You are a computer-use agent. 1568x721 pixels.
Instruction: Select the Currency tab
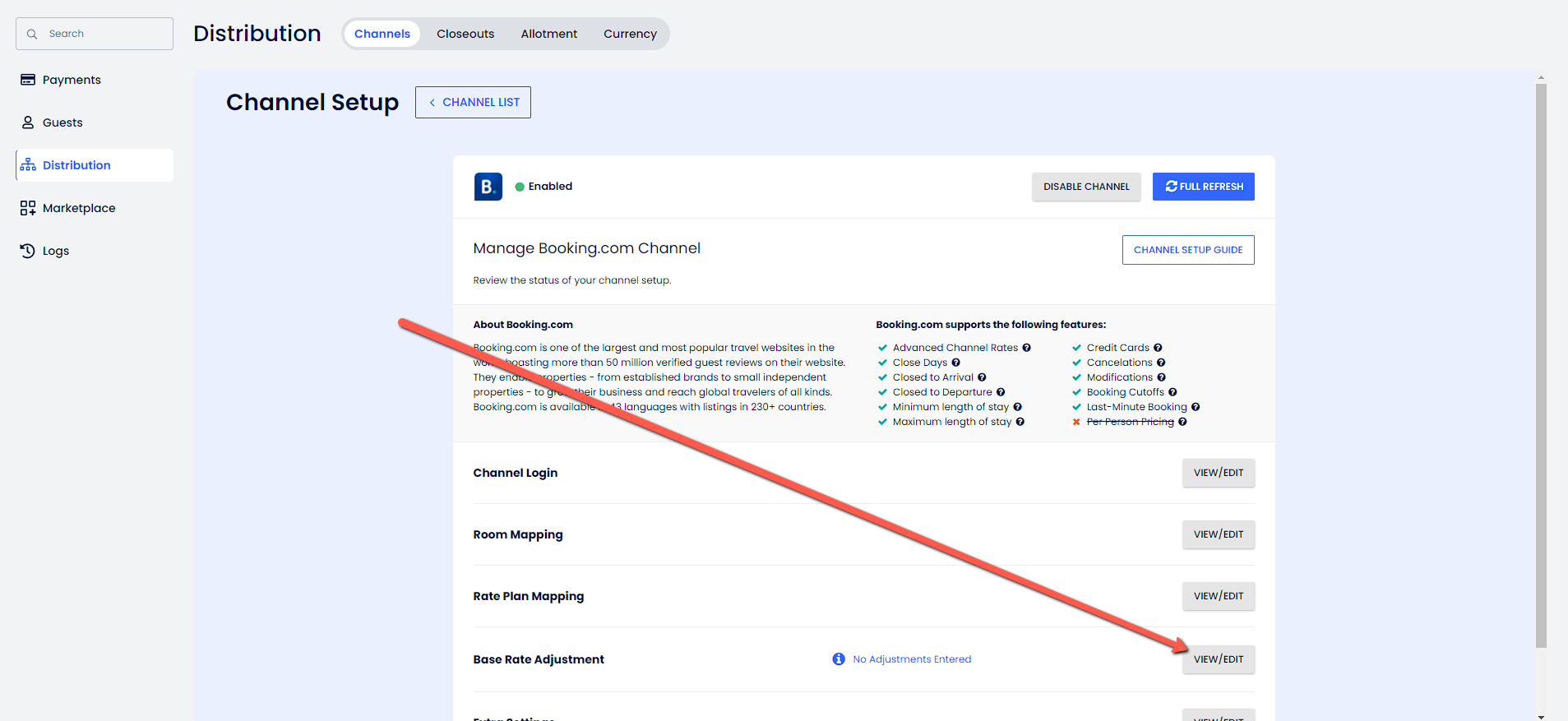coord(630,34)
